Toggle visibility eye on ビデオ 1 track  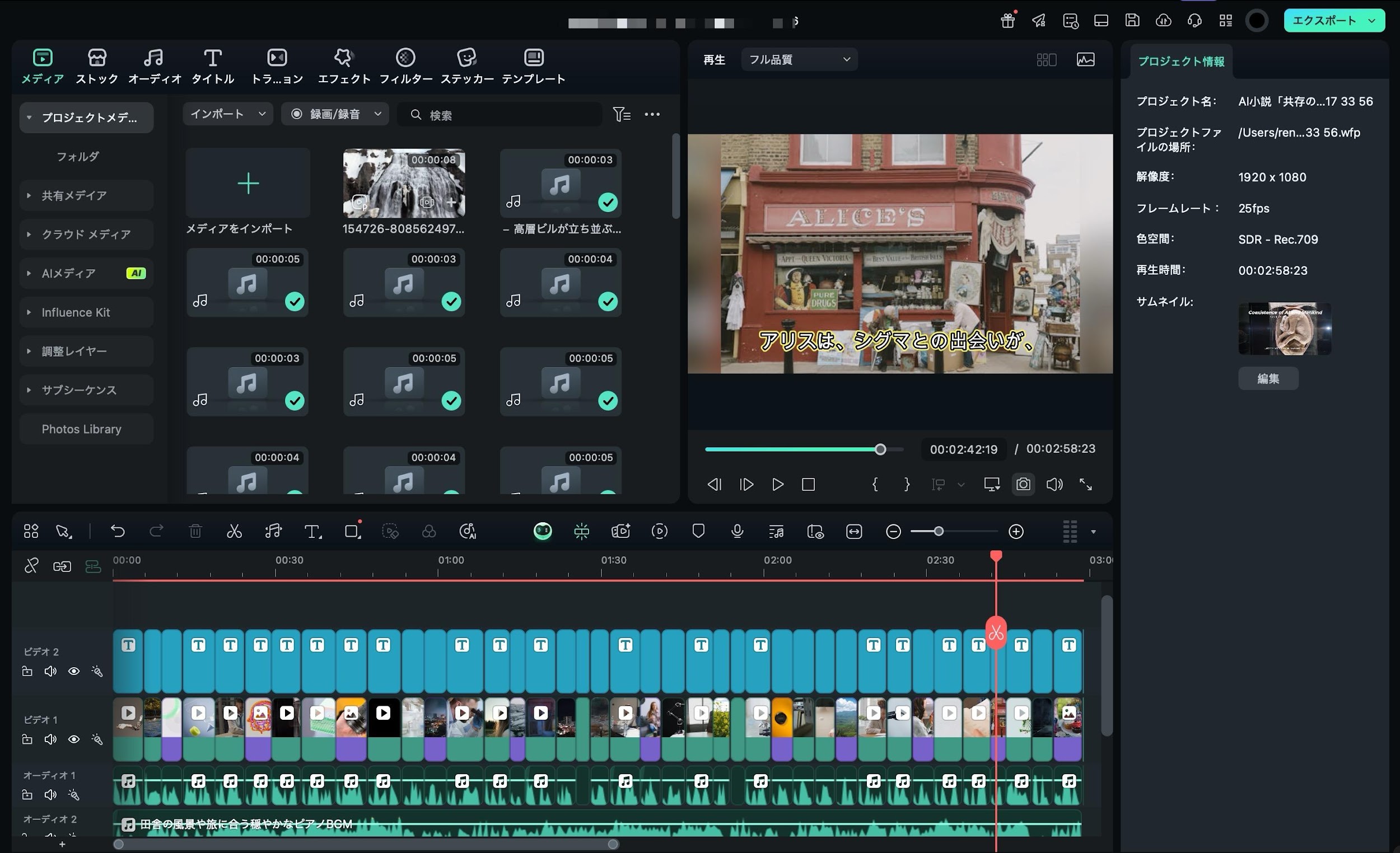click(74, 739)
